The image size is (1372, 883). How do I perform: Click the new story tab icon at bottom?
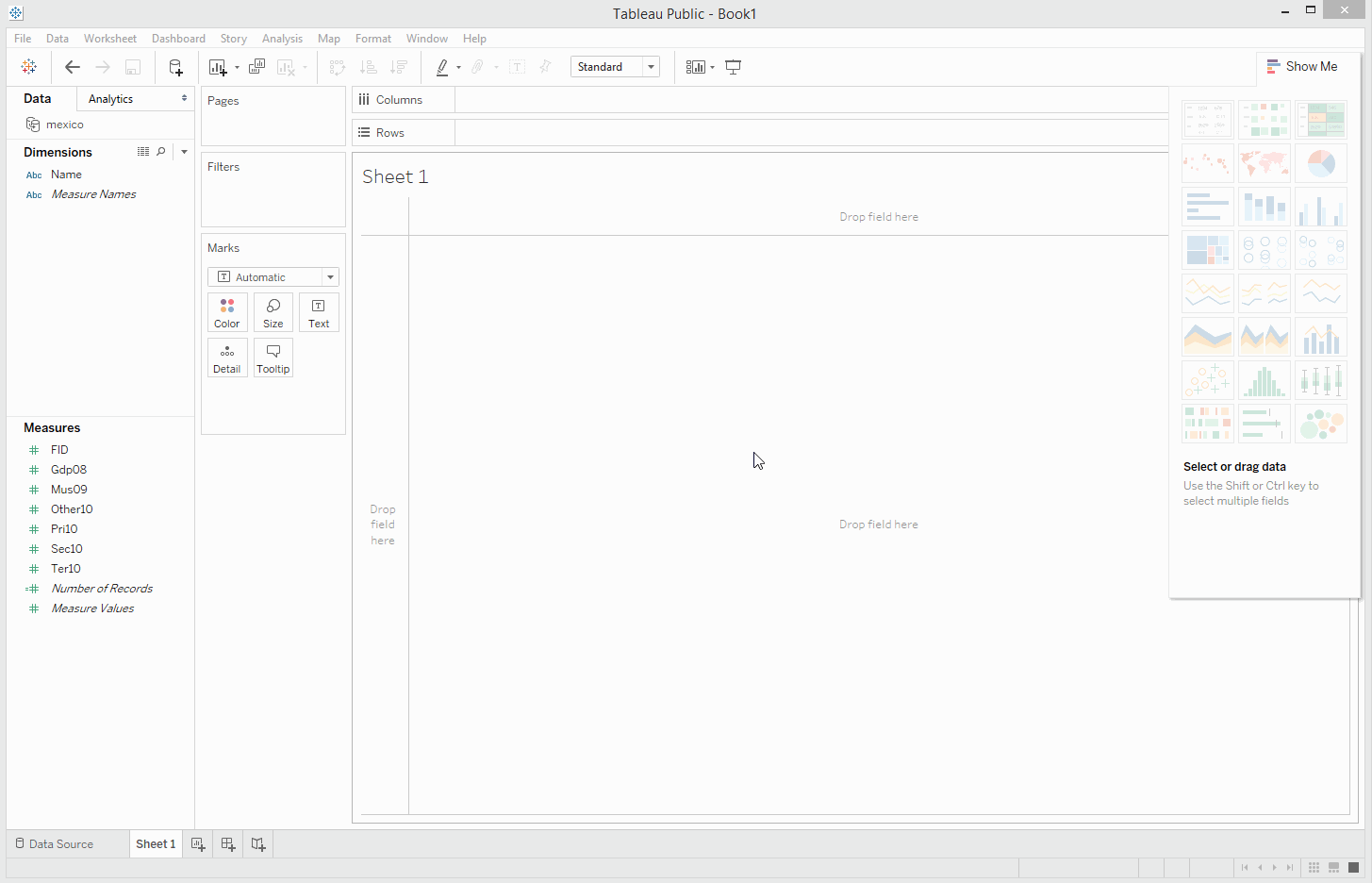[x=258, y=844]
